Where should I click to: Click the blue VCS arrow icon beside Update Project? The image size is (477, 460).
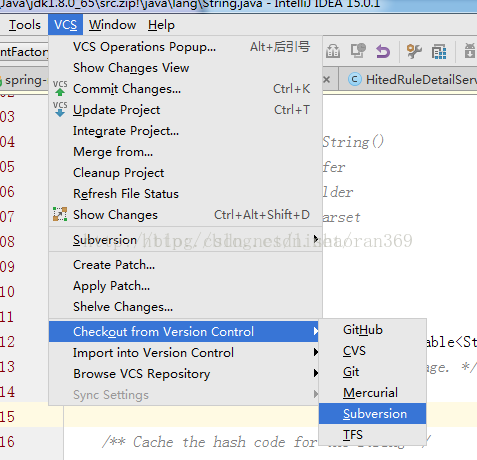[60, 110]
